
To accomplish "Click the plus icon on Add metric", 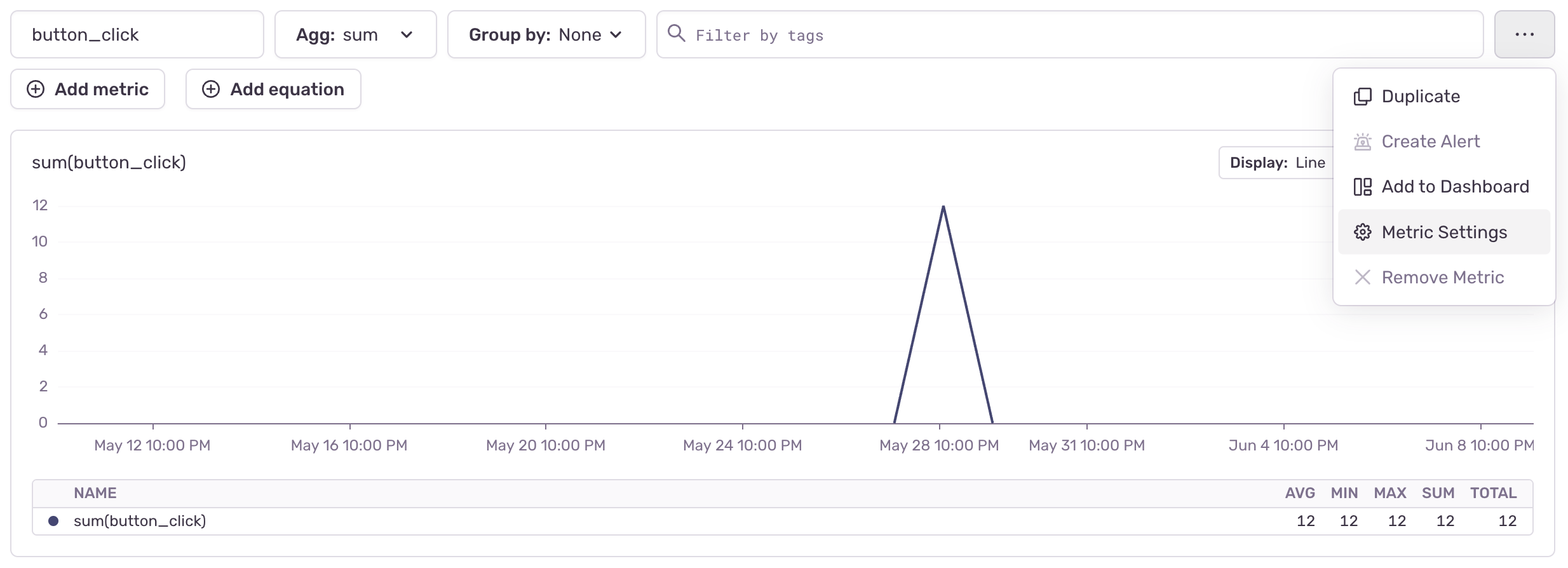I will pyautogui.click(x=36, y=89).
